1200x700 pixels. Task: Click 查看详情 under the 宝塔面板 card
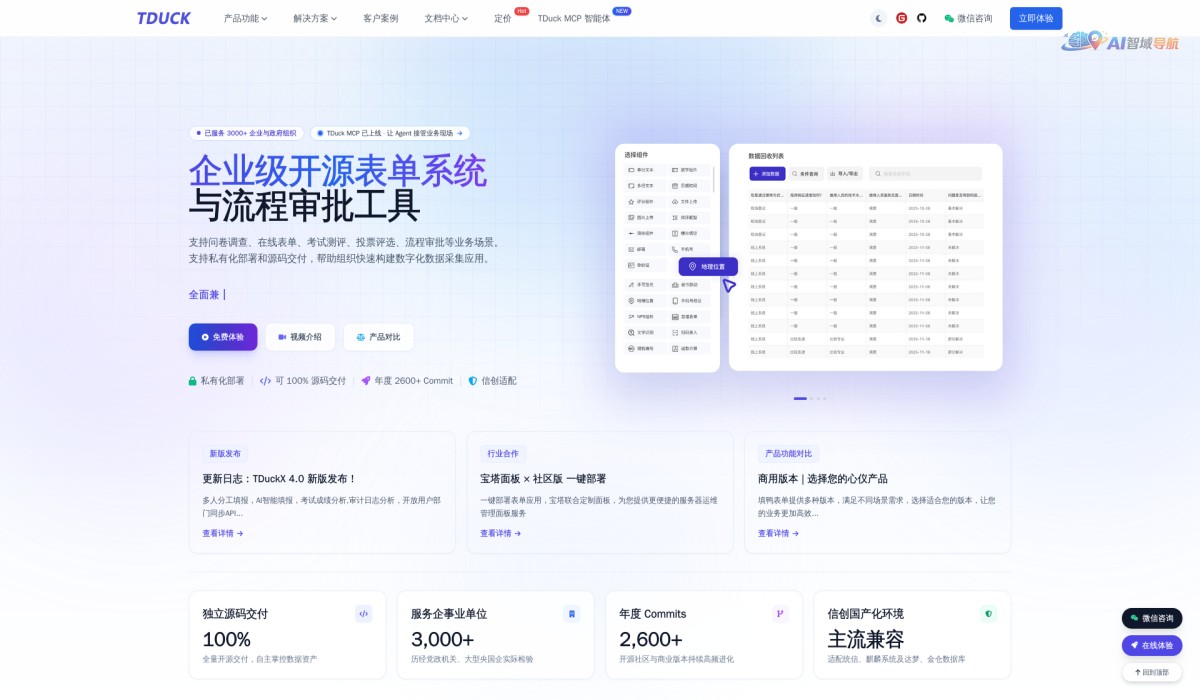[x=501, y=534]
